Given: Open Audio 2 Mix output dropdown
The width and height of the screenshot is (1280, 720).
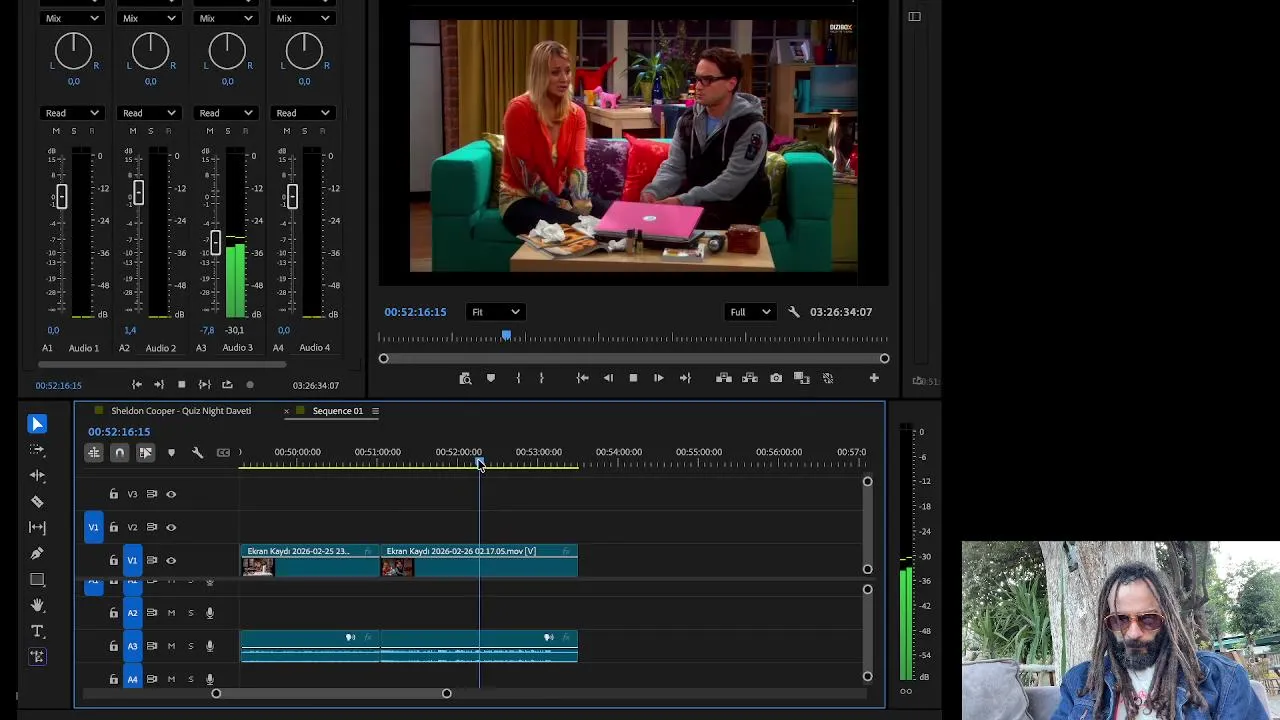Looking at the screenshot, I should 150,18.
